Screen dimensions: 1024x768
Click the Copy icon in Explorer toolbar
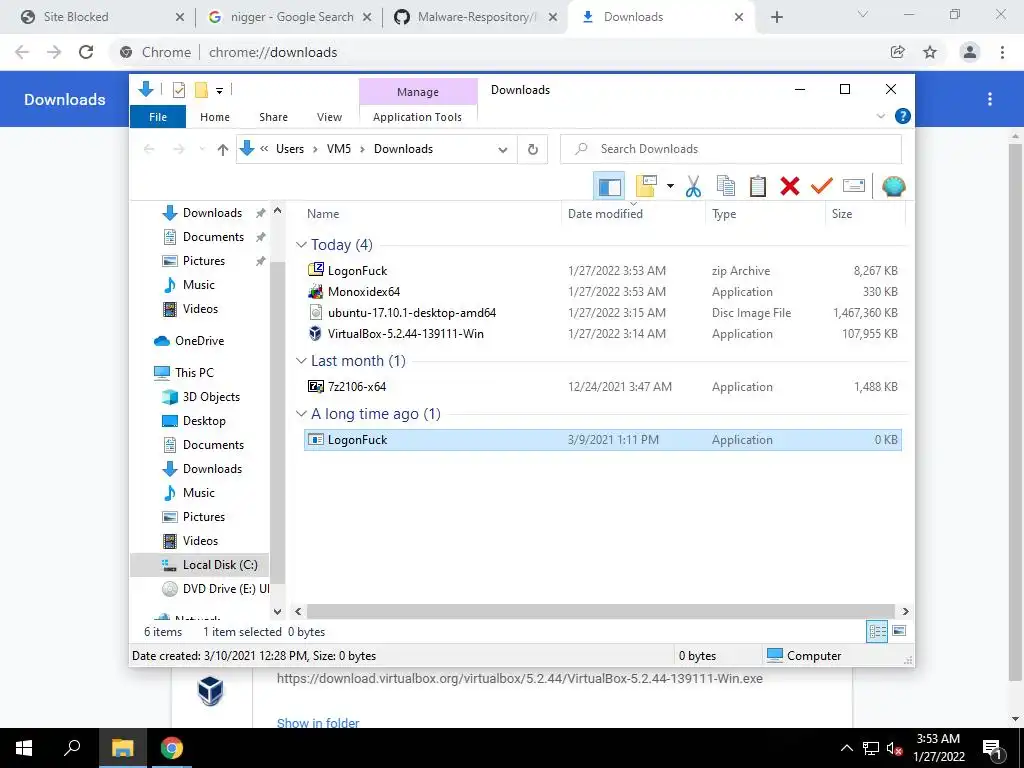726,187
